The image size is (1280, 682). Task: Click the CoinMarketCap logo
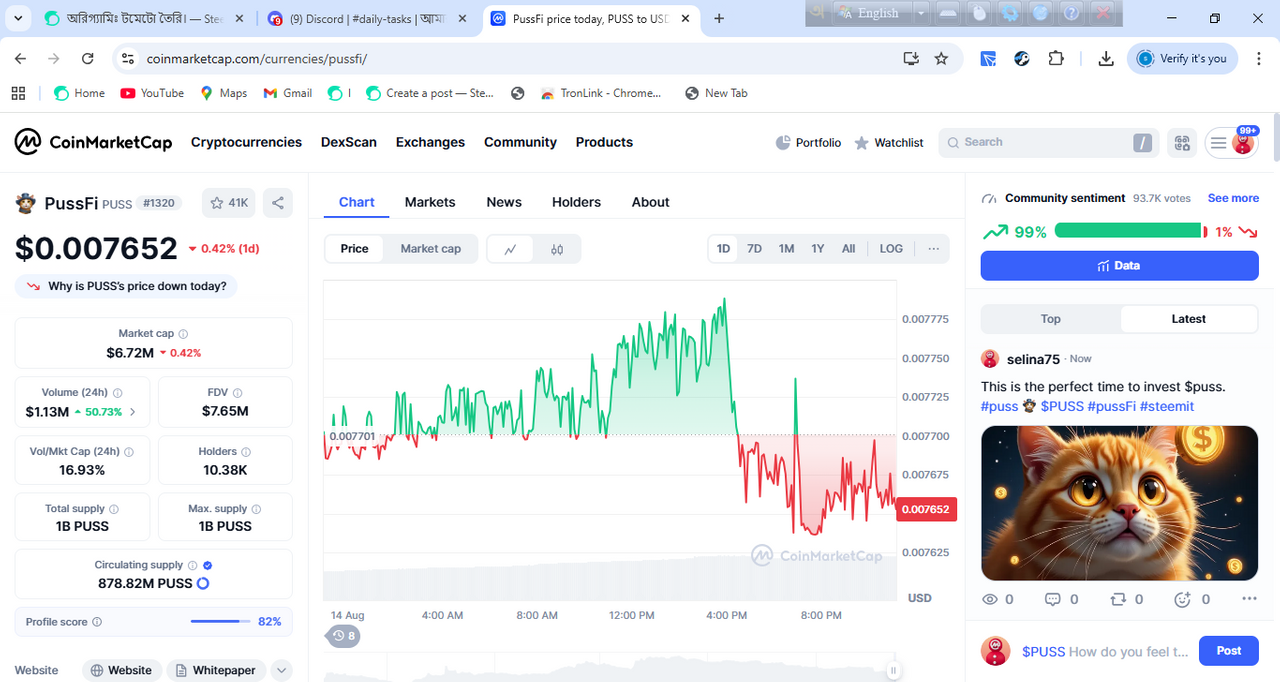click(x=93, y=142)
